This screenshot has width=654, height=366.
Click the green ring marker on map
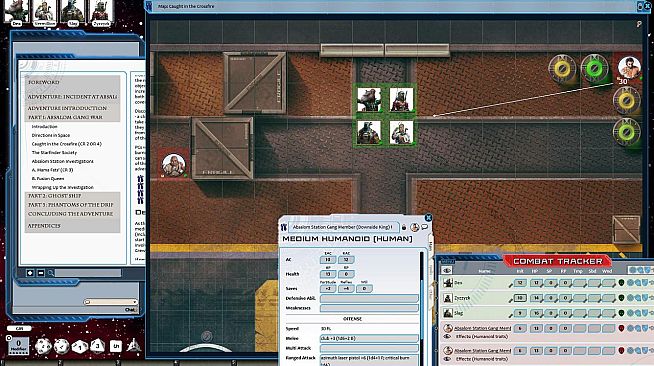pos(594,69)
